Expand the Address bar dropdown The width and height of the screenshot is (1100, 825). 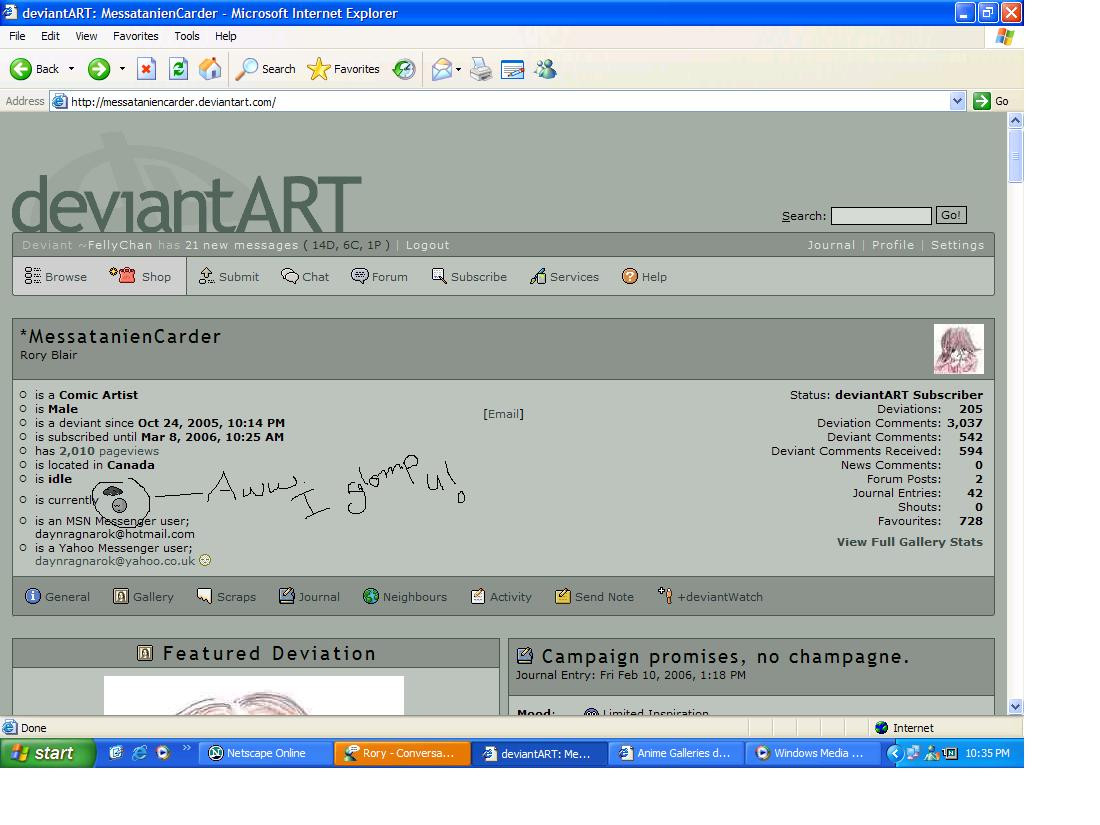(x=957, y=101)
